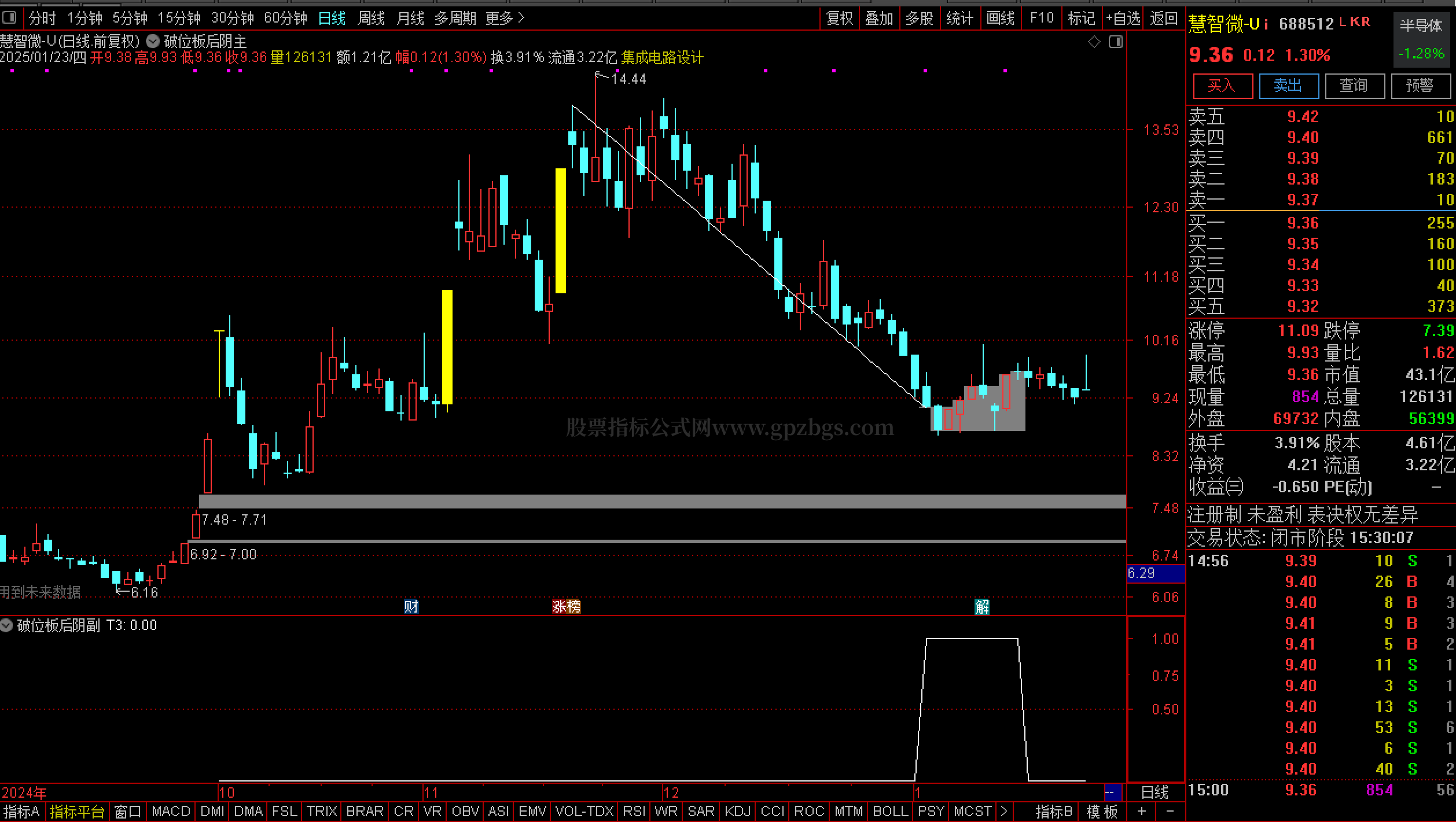Expand the 破位板后阴副 sub-indicator dropdown

(6, 625)
